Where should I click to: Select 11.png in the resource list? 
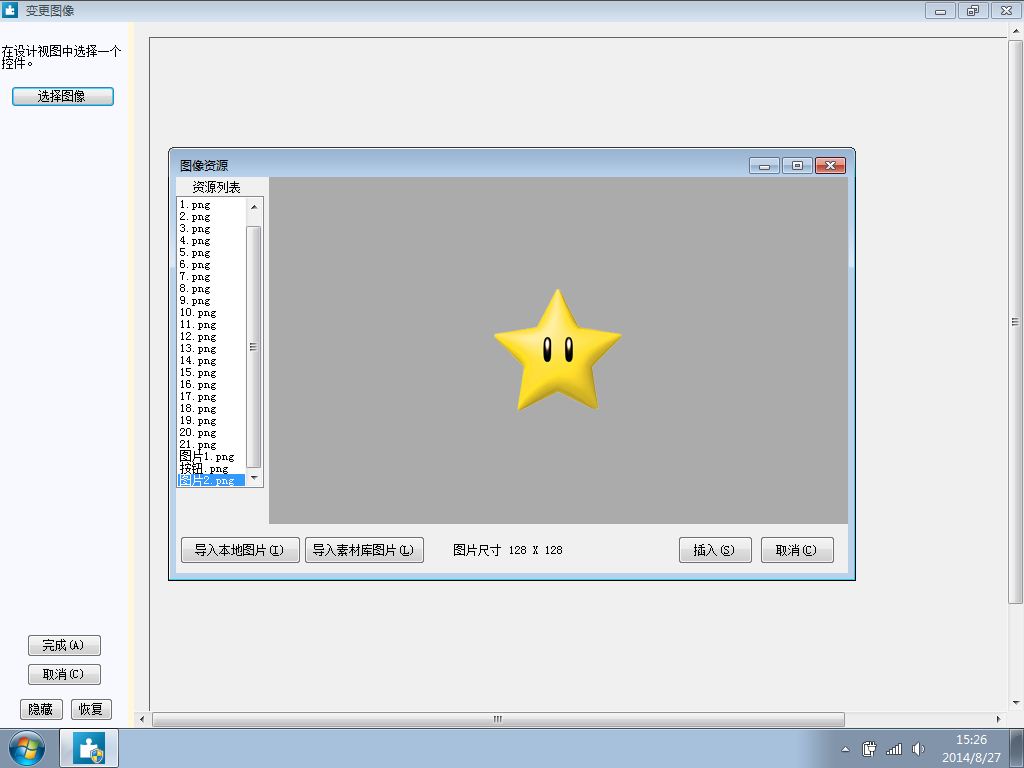coord(211,324)
